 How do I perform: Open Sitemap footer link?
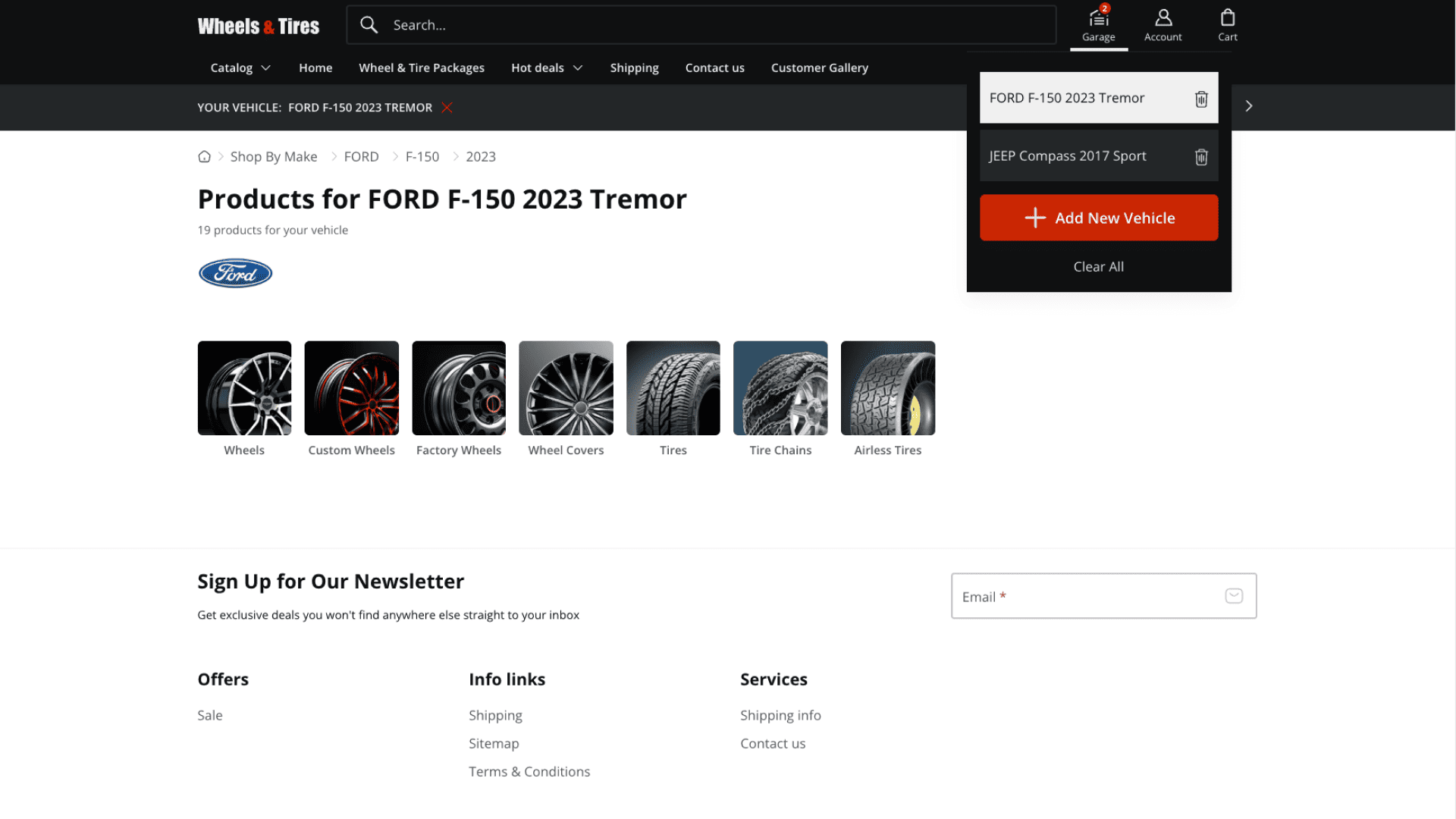[494, 743]
